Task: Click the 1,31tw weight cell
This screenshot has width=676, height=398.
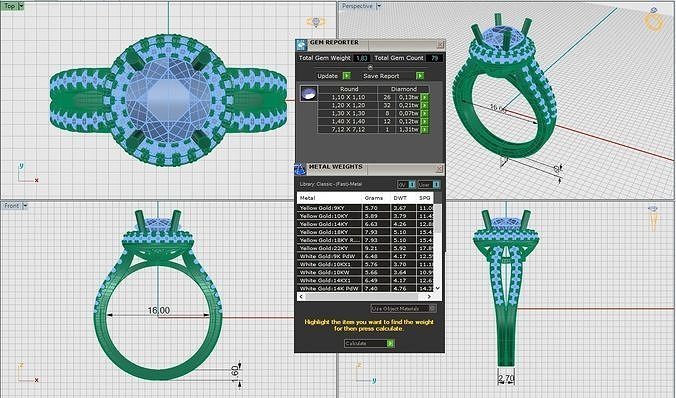Action: click(x=408, y=129)
